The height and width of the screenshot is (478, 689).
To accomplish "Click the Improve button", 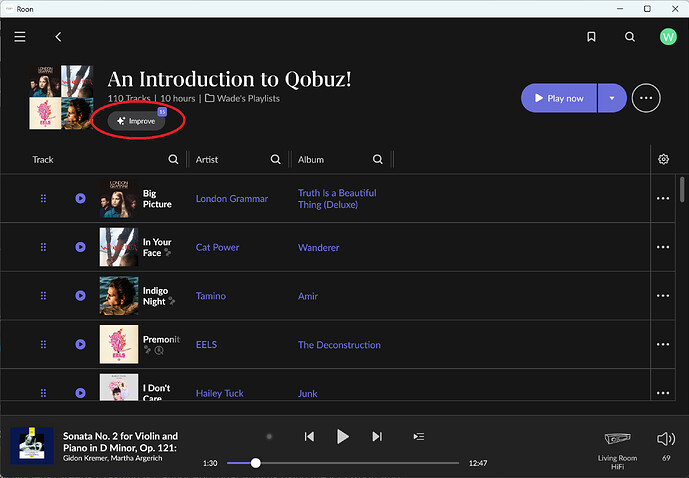I will pos(136,121).
